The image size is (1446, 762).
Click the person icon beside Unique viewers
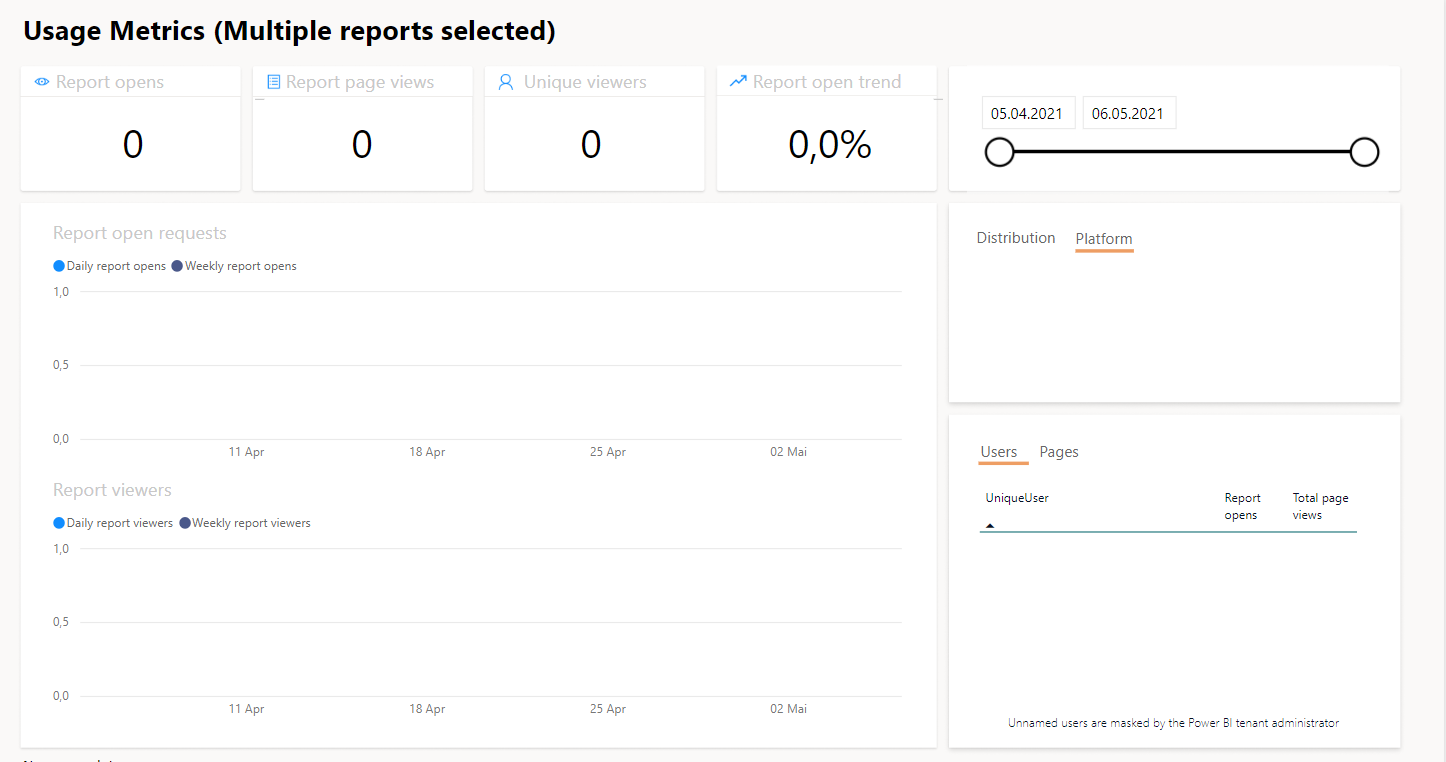click(505, 82)
